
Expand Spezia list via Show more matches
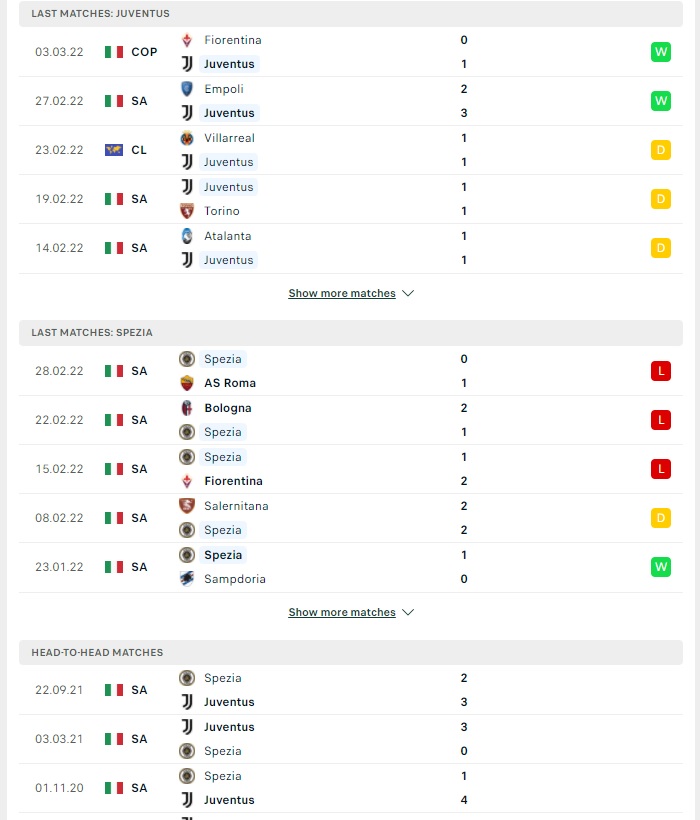click(x=342, y=612)
